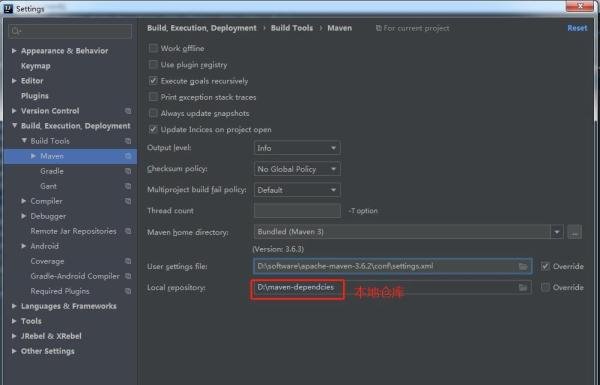Collapse Build, Execution, Deployment arrow
Screen dimensions: 600x385
click(x=14, y=126)
